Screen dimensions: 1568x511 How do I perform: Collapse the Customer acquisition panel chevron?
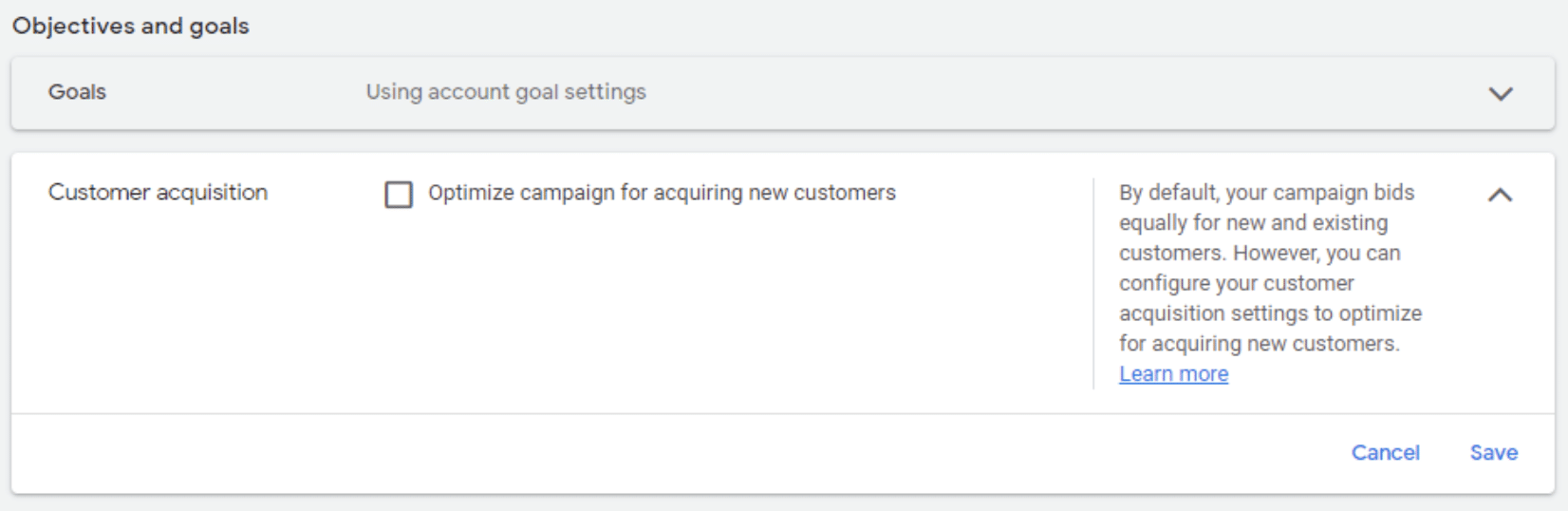click(x=1500, y=195)
